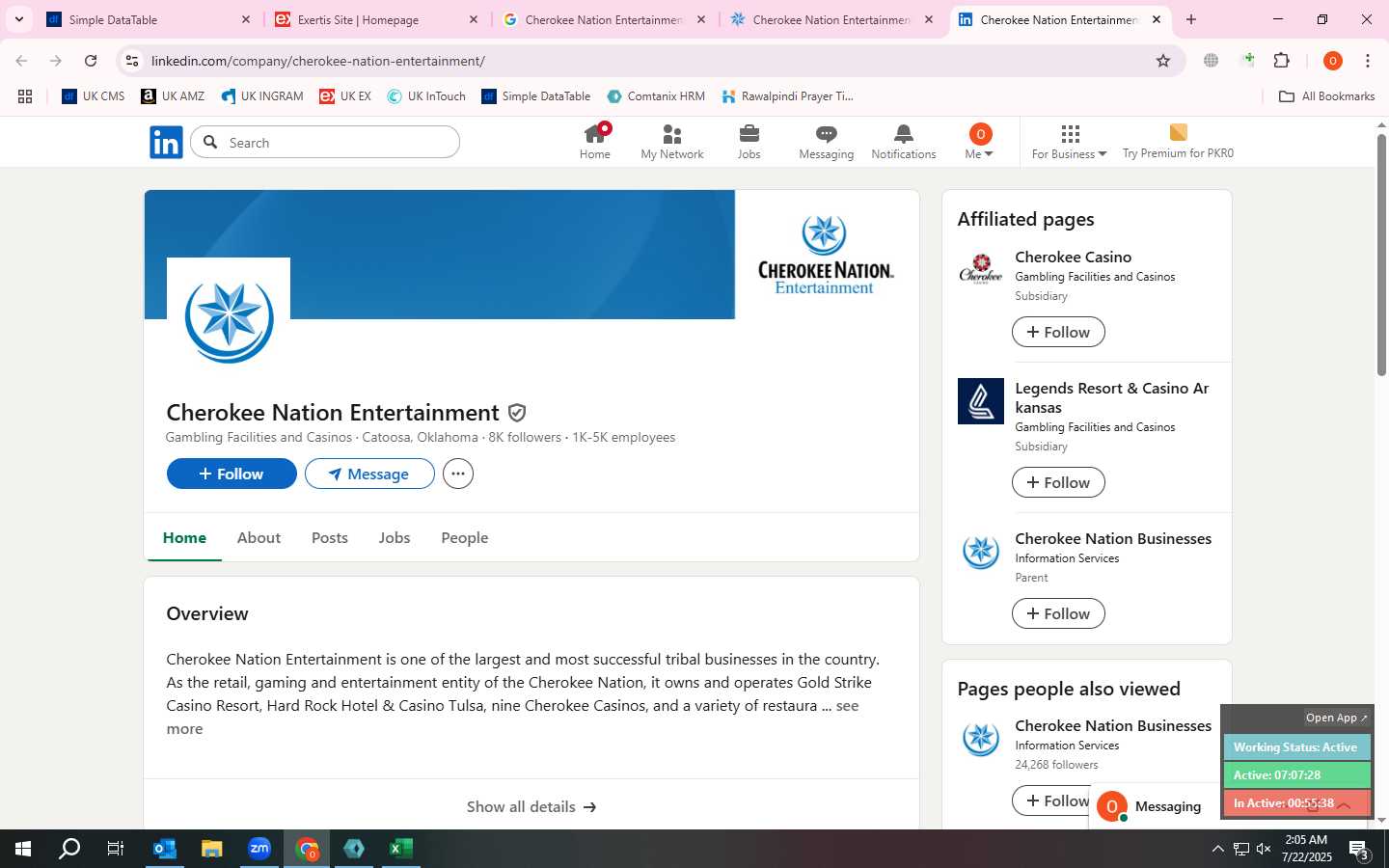View site information icon in address bar

pos(132,61)
